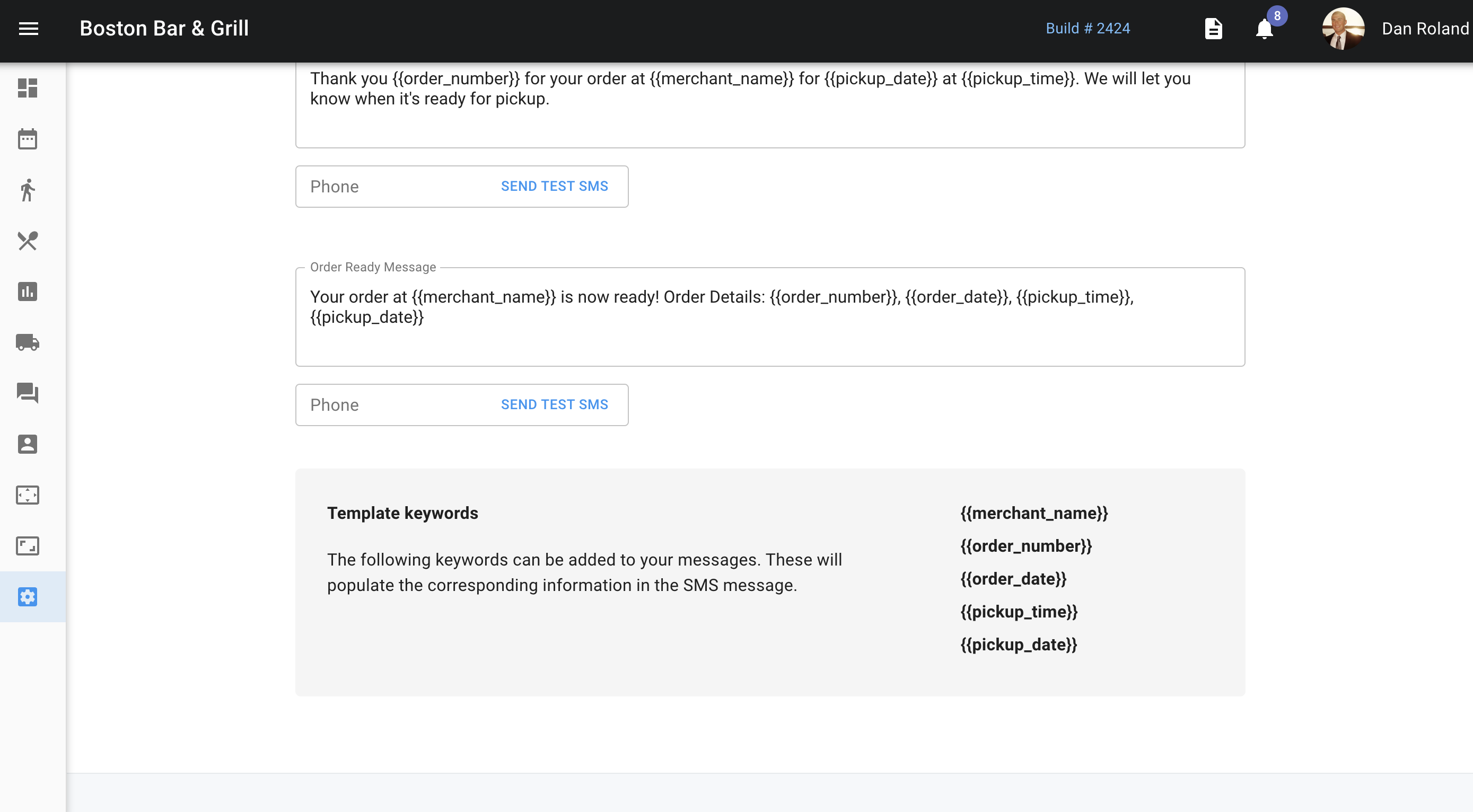Open the document icon in header
The image size is (1473, 812).
point(1213,29)
